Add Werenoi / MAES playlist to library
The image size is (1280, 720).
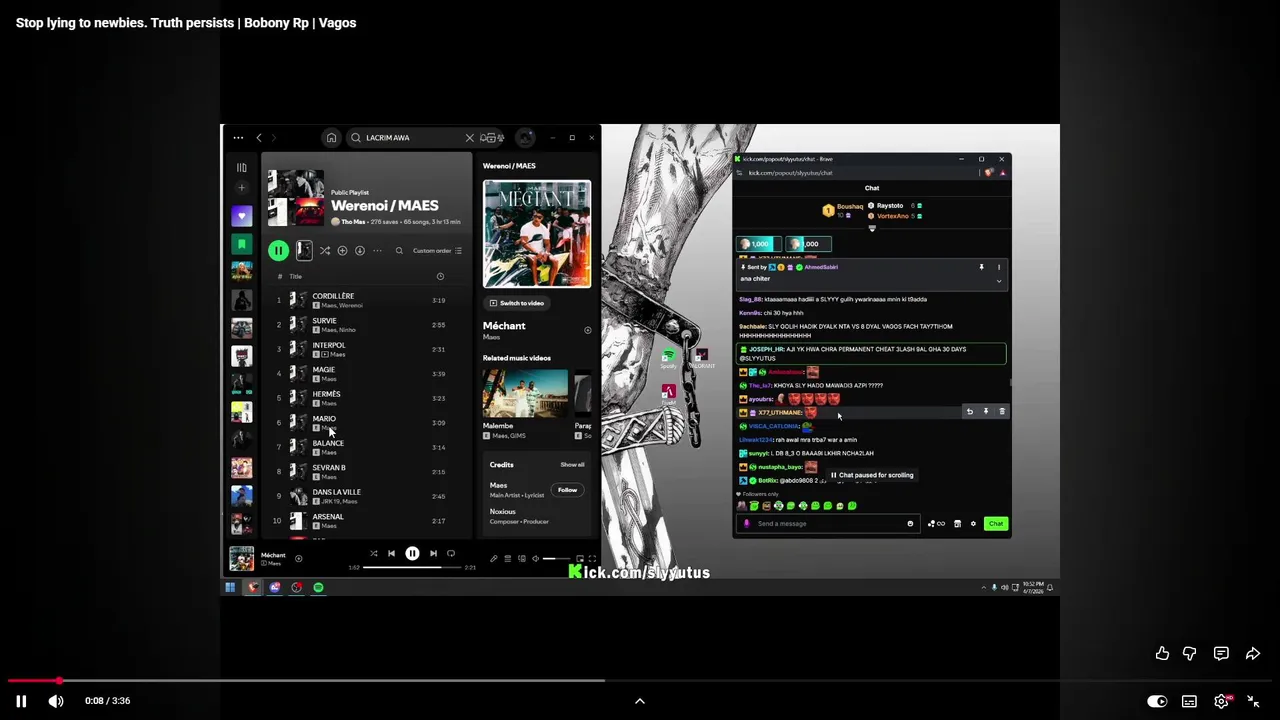pos(342,251)
